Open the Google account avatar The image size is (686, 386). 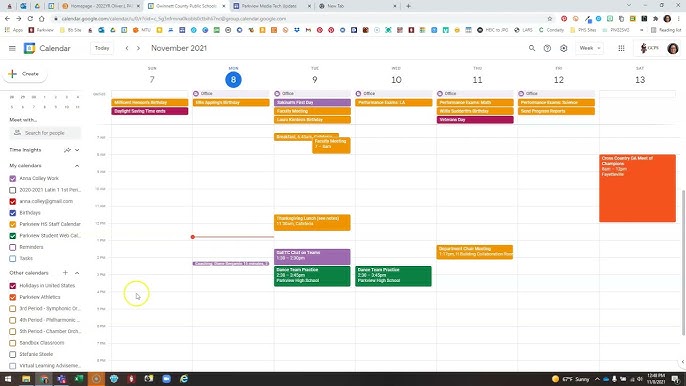click(x=673, y=48)
